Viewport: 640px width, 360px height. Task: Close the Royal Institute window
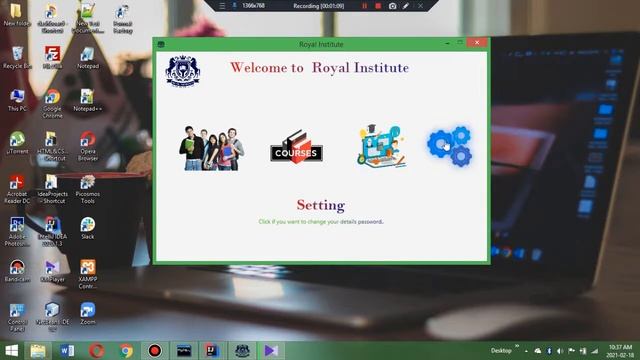(477, 42)
